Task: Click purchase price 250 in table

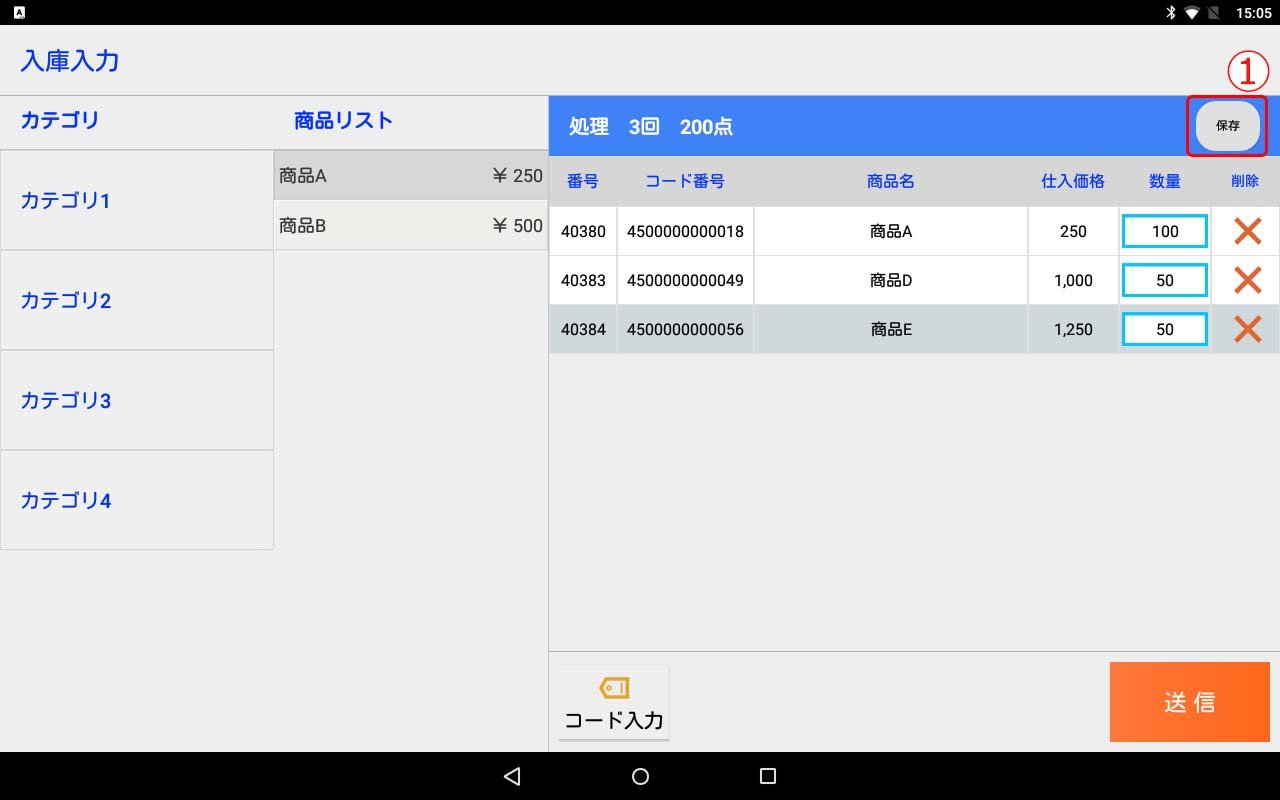Action: (1073, 231)
